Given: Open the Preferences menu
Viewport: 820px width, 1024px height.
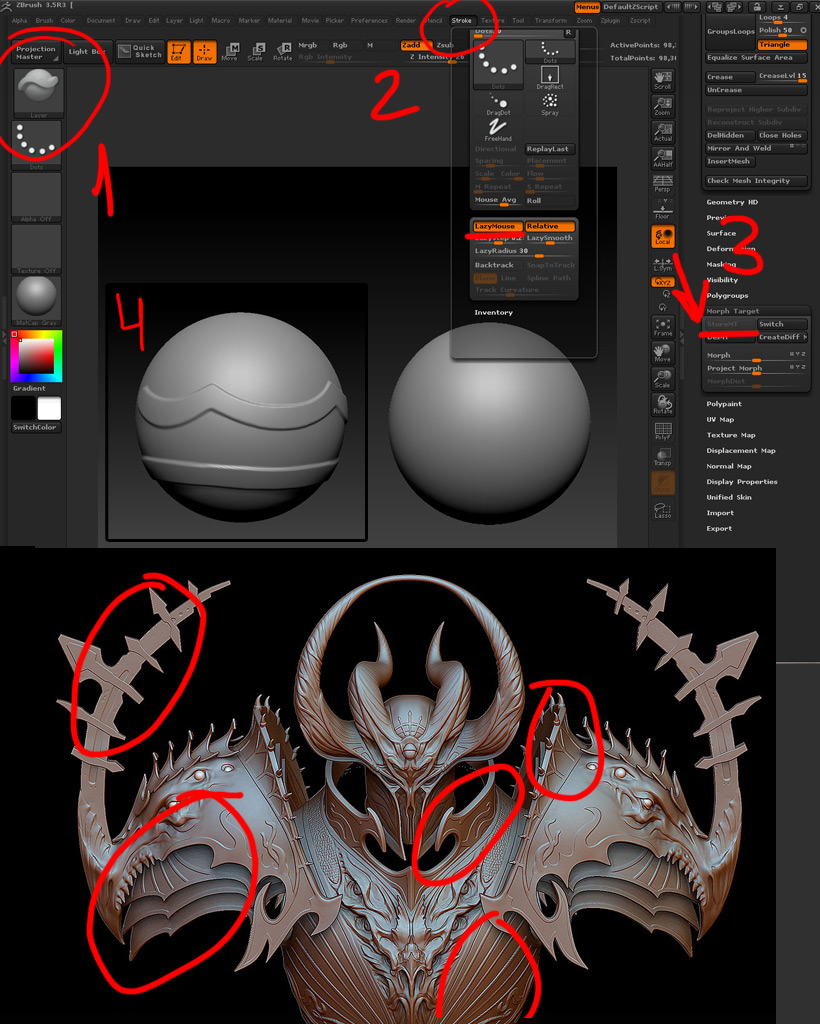Looking at the screenshot, I should [x=369, y=21].
